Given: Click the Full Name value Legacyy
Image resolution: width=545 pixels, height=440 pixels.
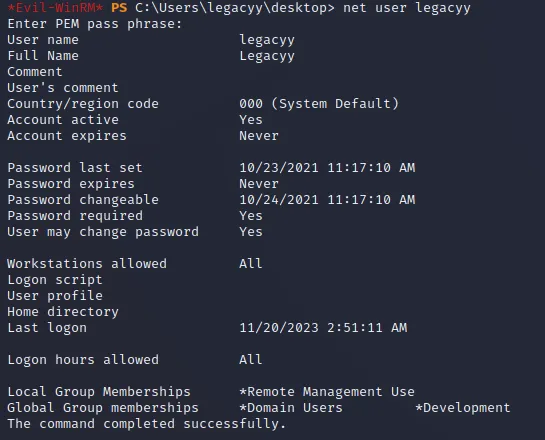Looking at the screenshot, I should [267, 56].
